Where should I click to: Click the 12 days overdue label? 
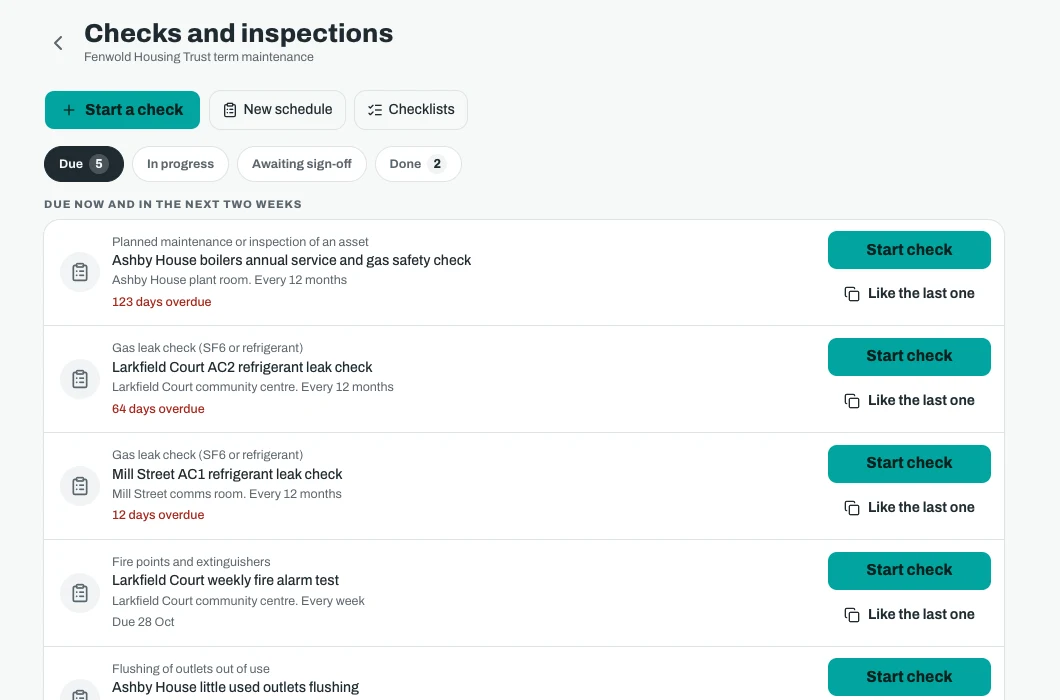pyautogui.click(x=158, y=515)
